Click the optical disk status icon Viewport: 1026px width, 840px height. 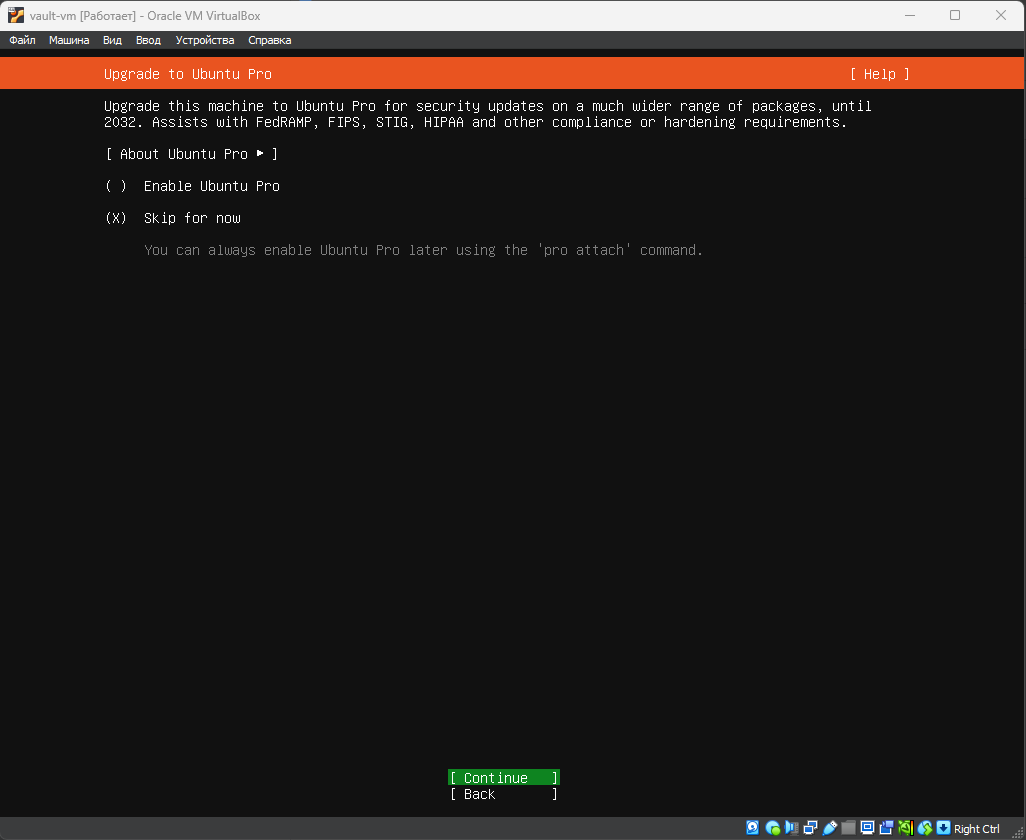[772, 828]
